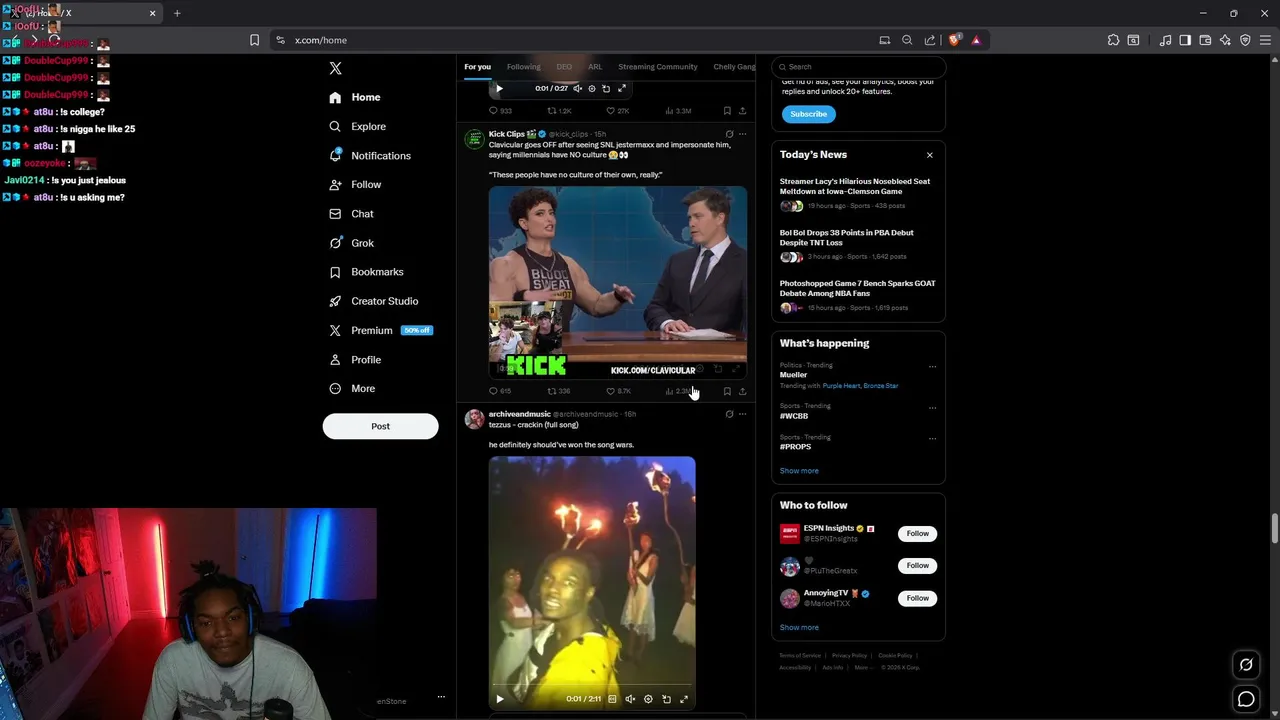This screenshot has height=720, width=1280.
Task: Open Premium in the sidebar
Action: (379, 330)
